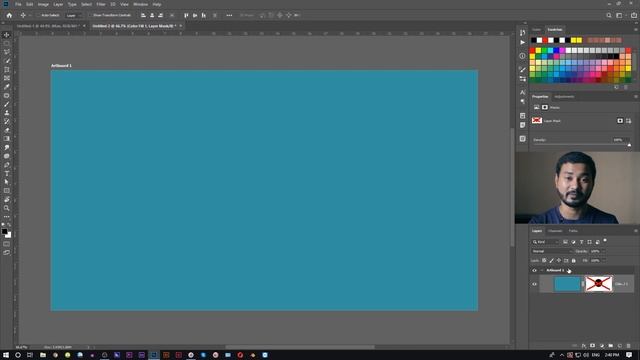The height and width of the screenshot is (360, 640).
Task: Click the Create new group folder icon
Action: (611, 346)
